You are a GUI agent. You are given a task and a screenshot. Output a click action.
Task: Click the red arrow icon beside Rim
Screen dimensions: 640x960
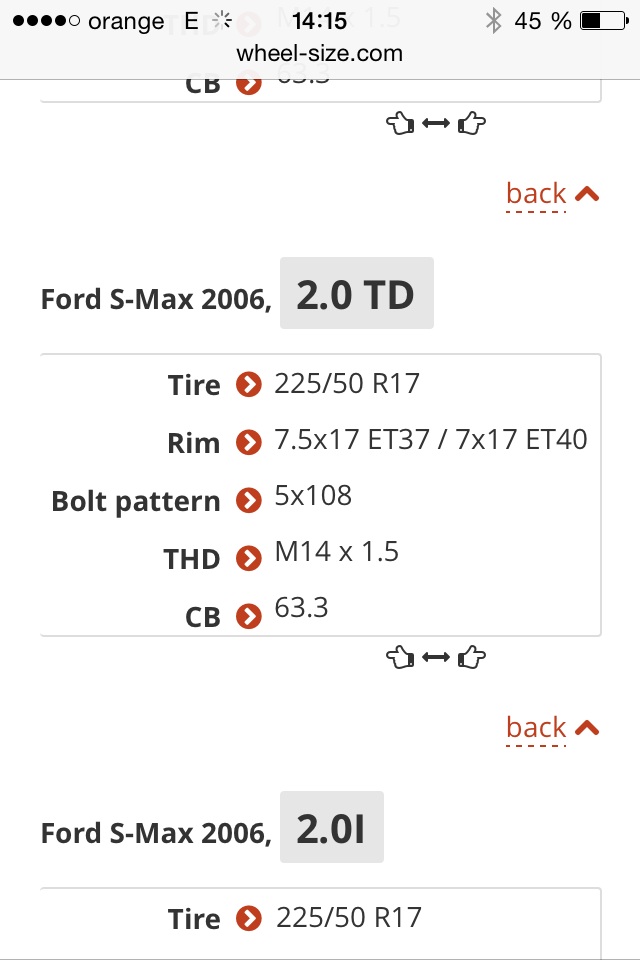point(248,442)
